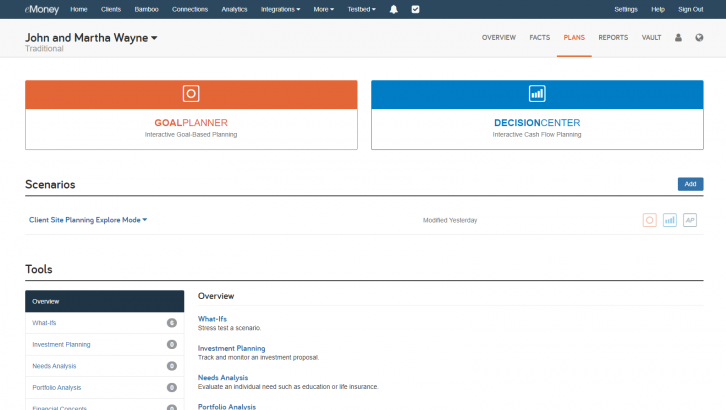This screenshot has height=410, width=726.
Task: Select Portfolio Analysis in Tools sidebar
Action: (105, 387)
